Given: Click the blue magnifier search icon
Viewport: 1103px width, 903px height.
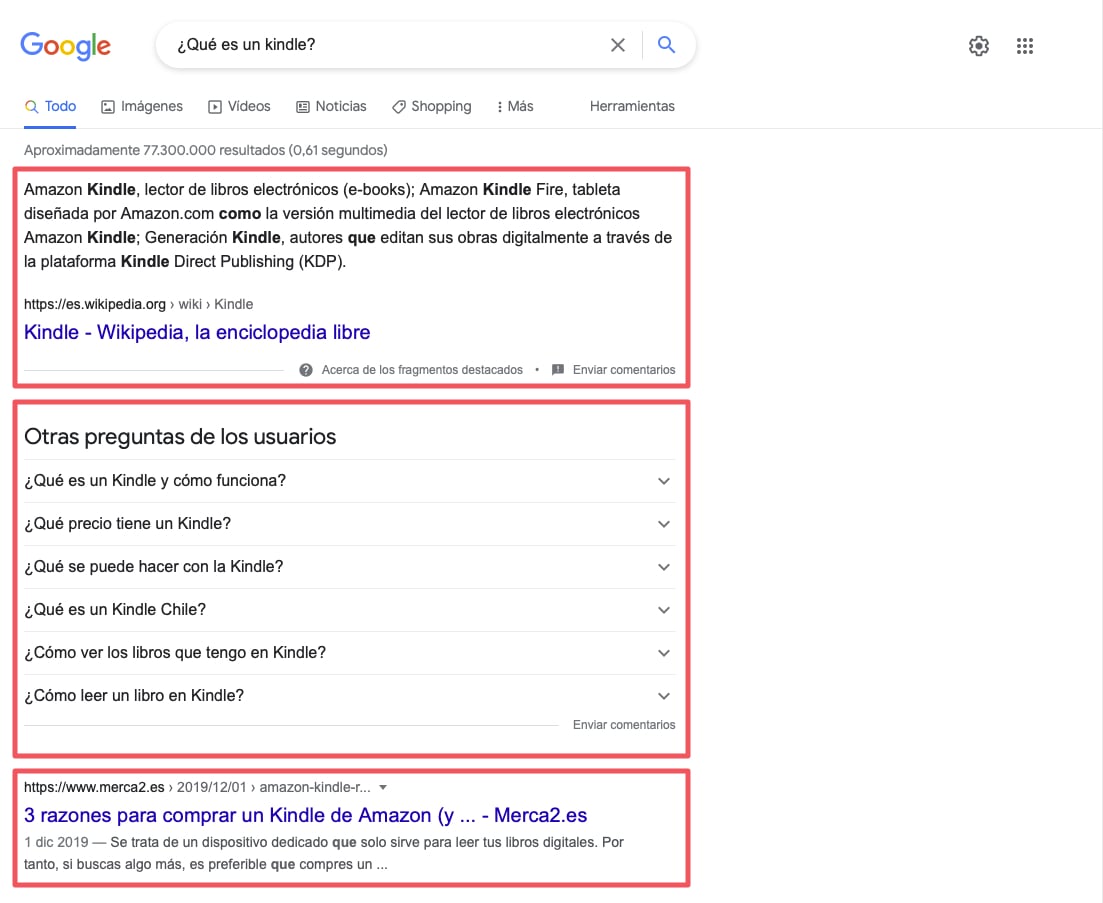Looking at the screenshot, I should click(x=666, y=45).
